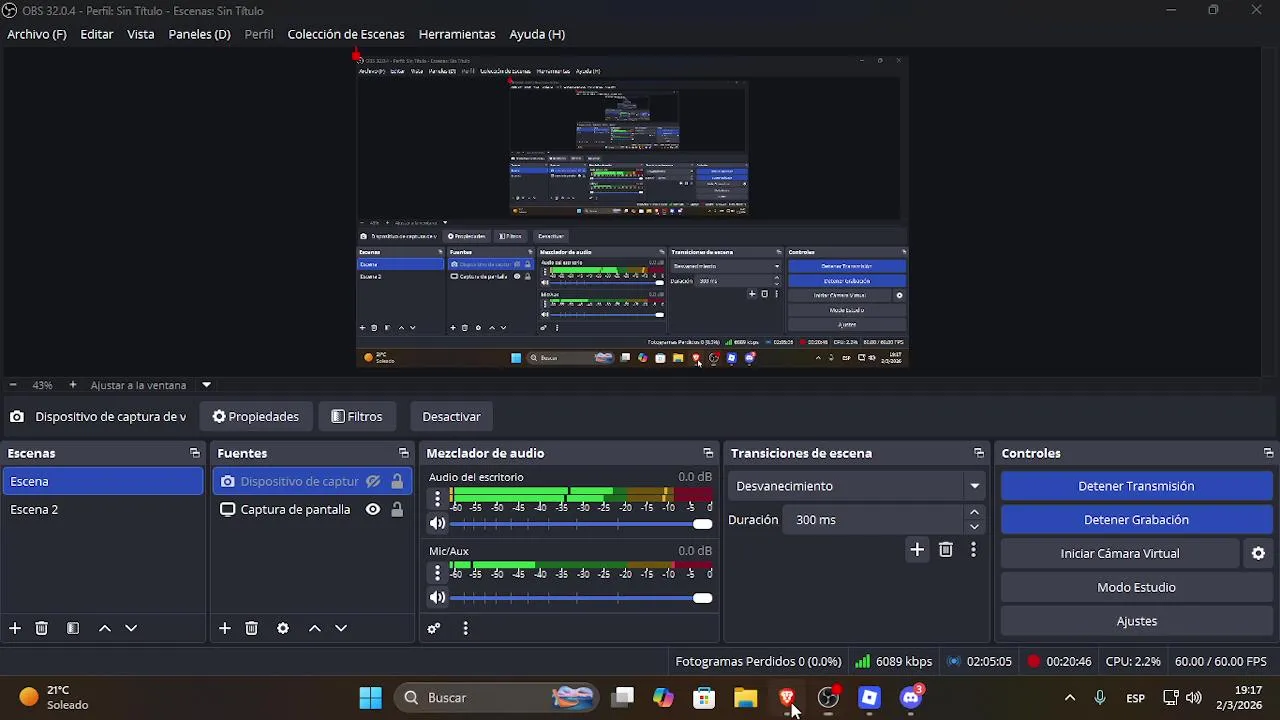Add a scene transition with plus icon

click(917, 549)
